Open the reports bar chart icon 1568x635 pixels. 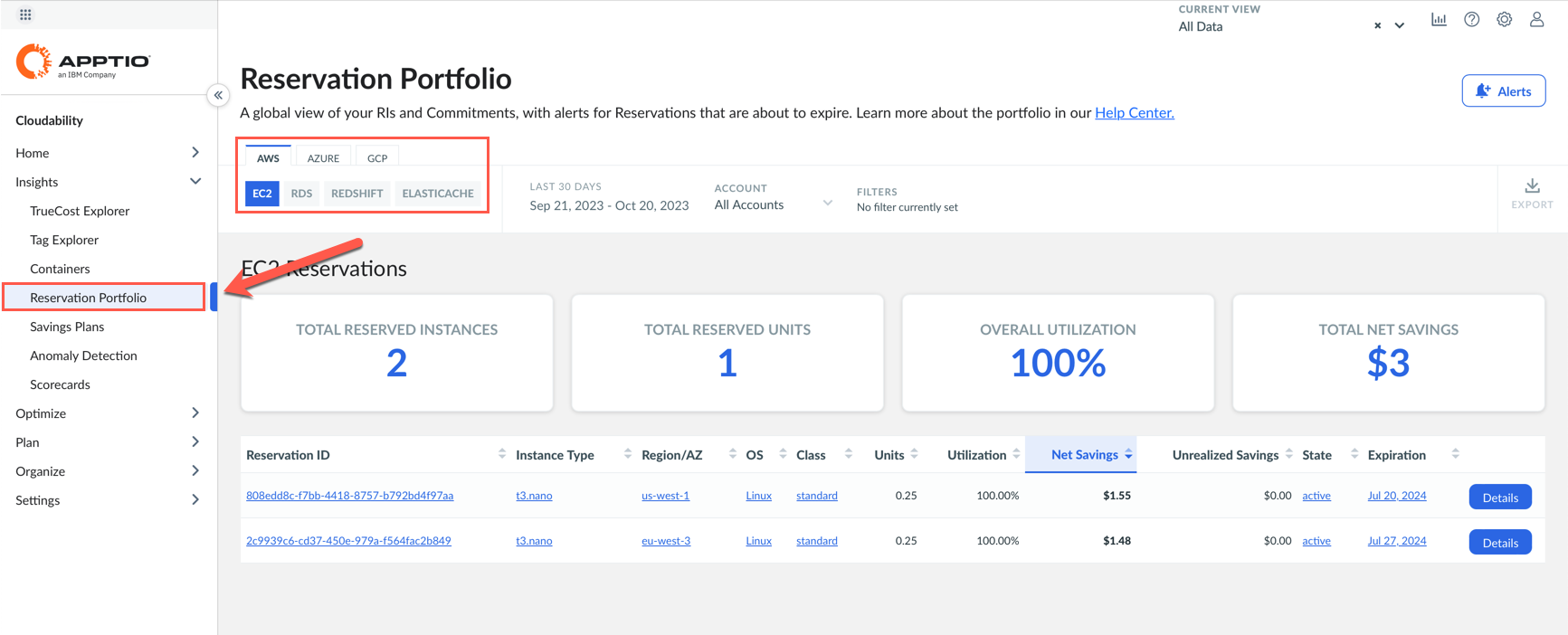pyautogui.click(x=1439, y=19)
